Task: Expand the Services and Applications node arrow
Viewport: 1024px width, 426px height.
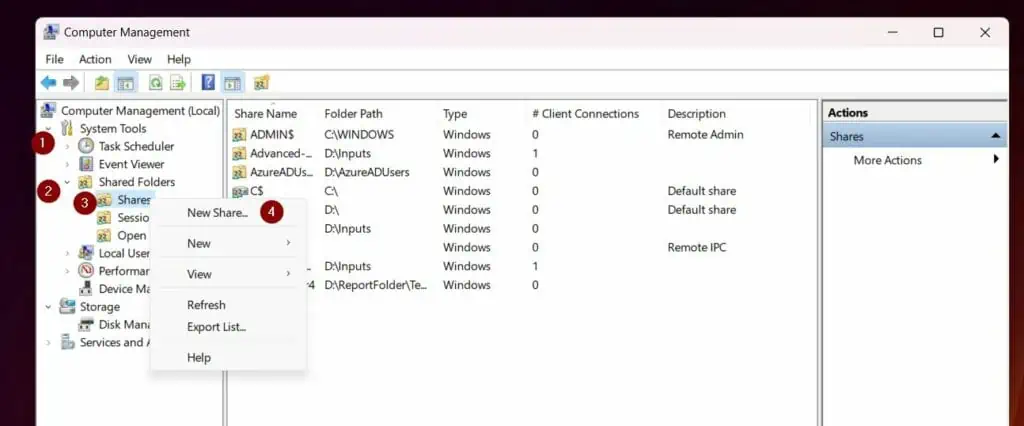Action: click(48, 342)
